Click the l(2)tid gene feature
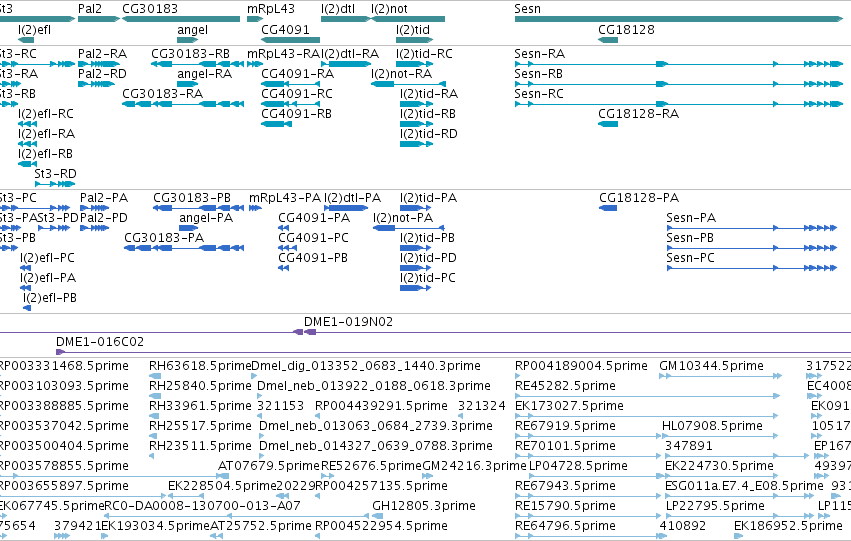The width and height of the screenshot is (851, 541). click(415, 40)
